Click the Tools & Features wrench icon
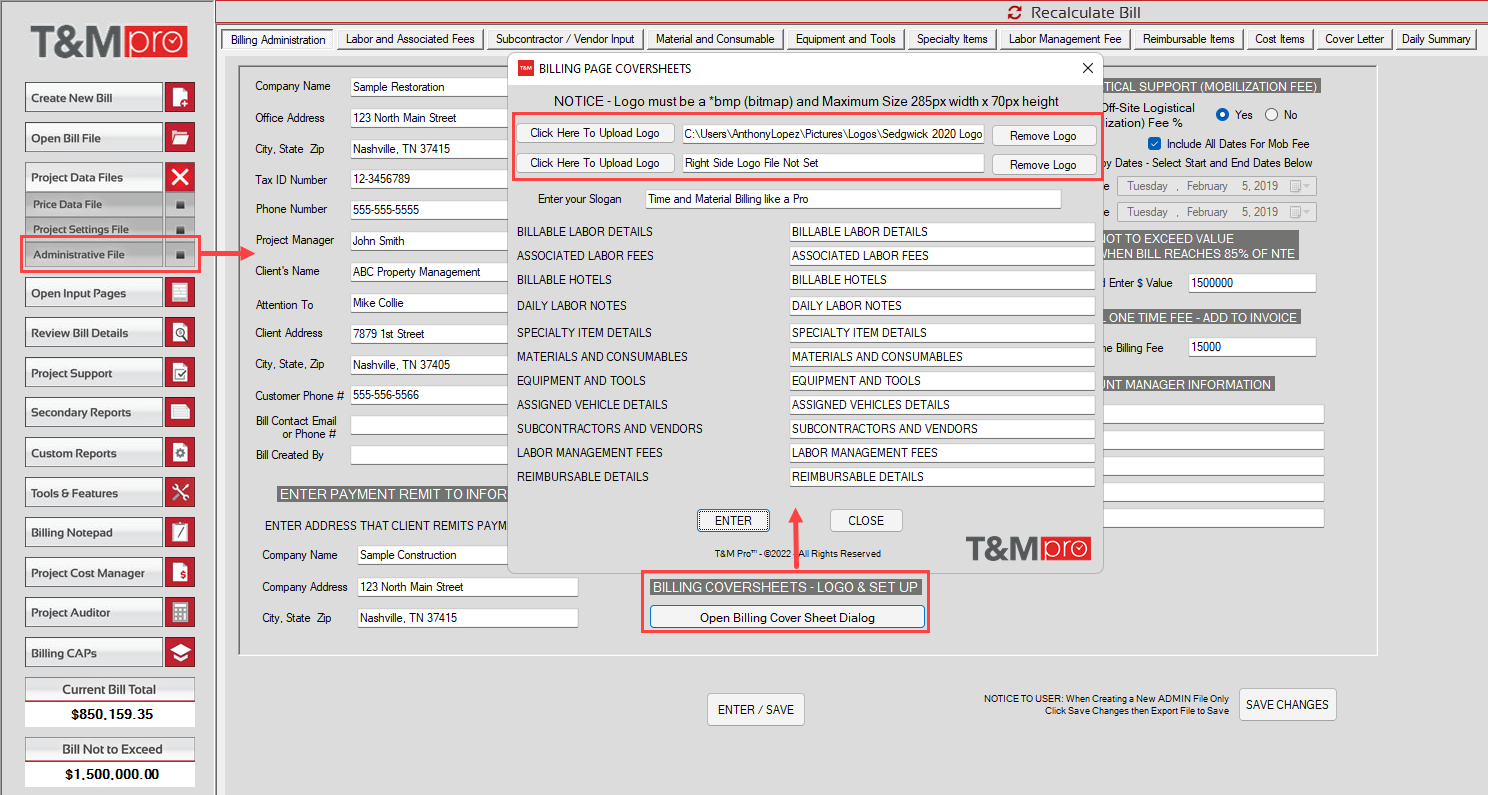 pos(180,493)
